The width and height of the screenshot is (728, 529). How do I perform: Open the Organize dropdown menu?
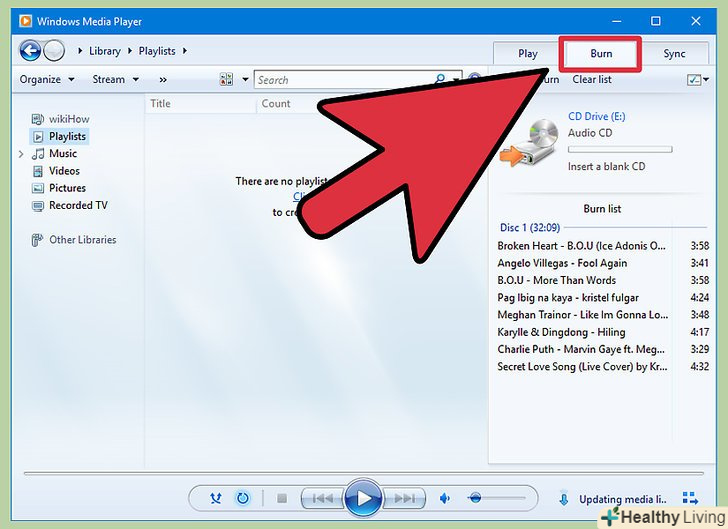[x=47, y=79]
